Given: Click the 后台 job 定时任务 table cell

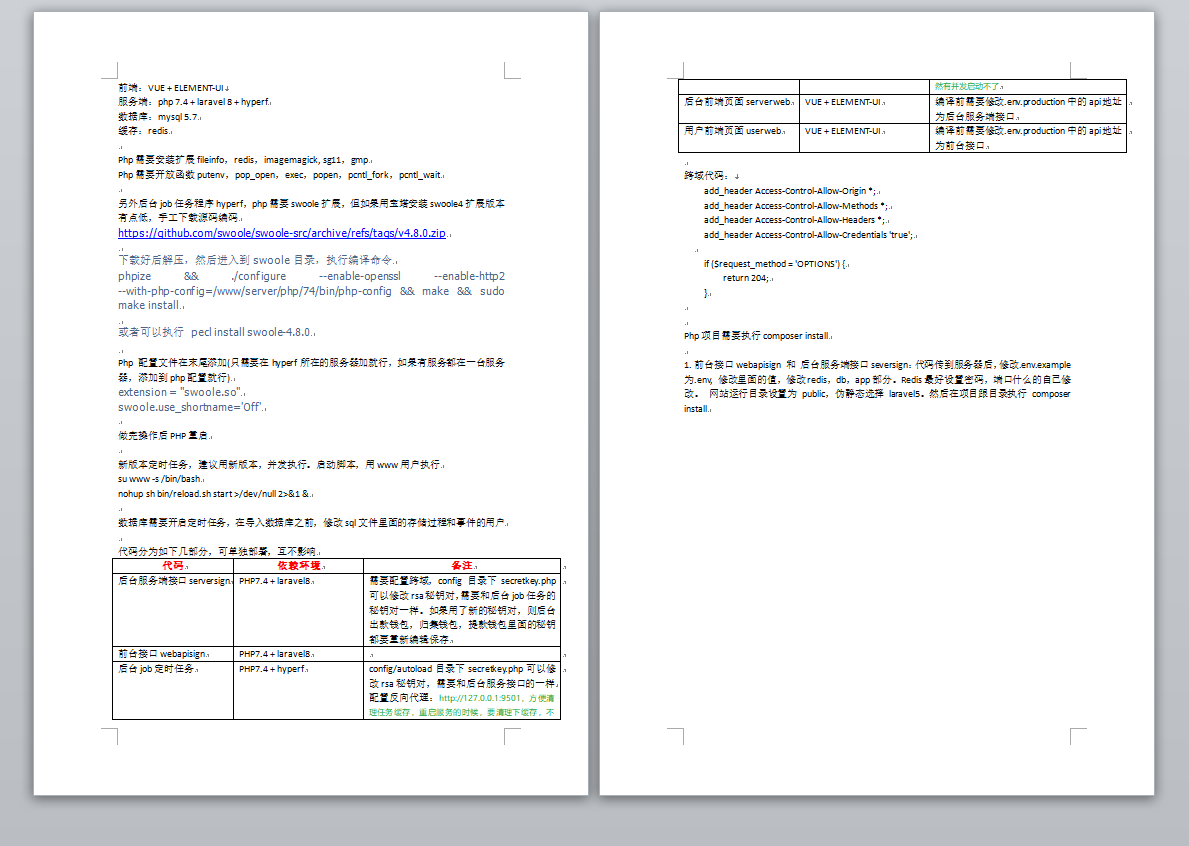Looking at the screenshot, I should coord(173,690).
